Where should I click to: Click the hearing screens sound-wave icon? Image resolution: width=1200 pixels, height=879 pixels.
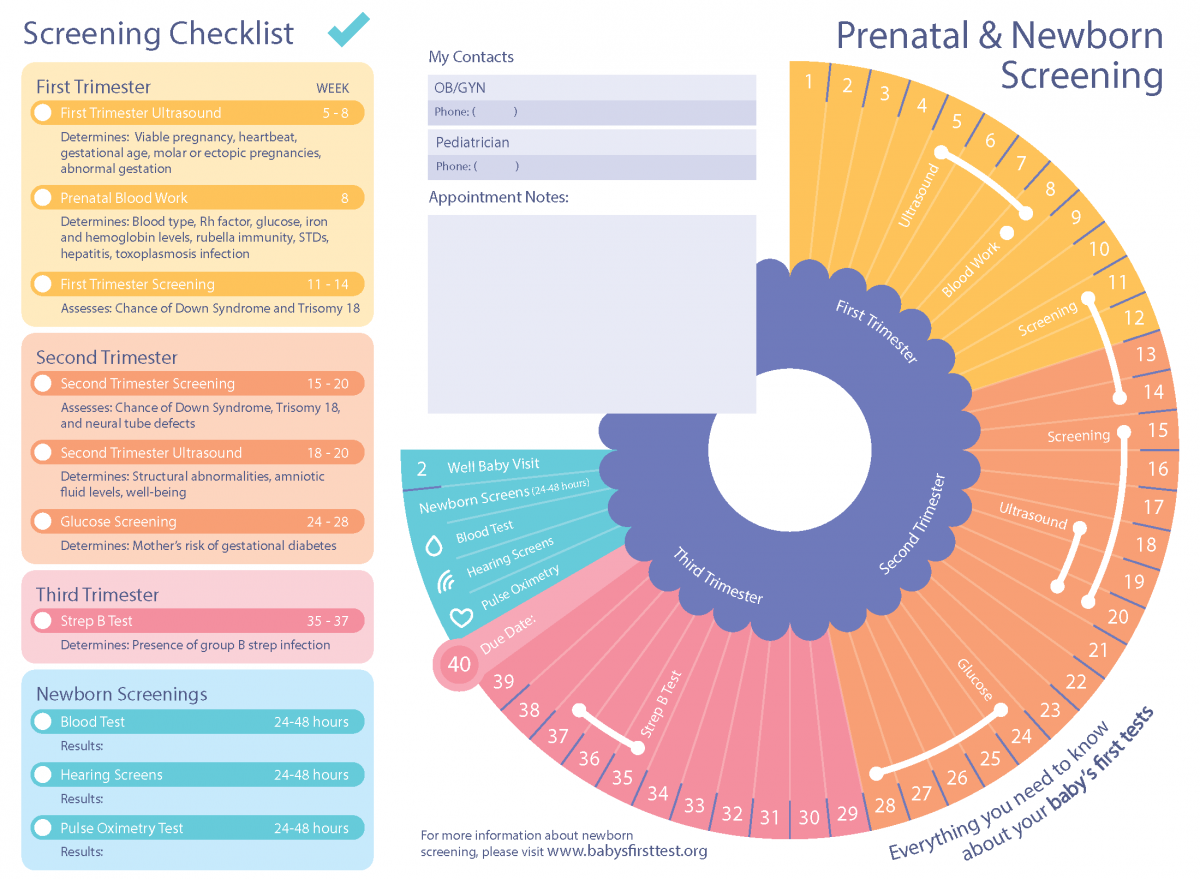(x=446, y=581)
